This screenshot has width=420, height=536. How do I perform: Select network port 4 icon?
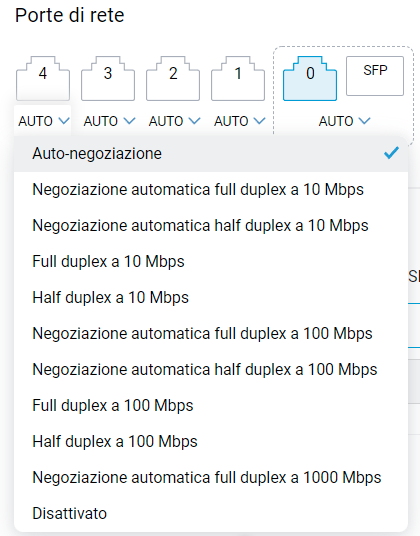(x=43, y=79)
